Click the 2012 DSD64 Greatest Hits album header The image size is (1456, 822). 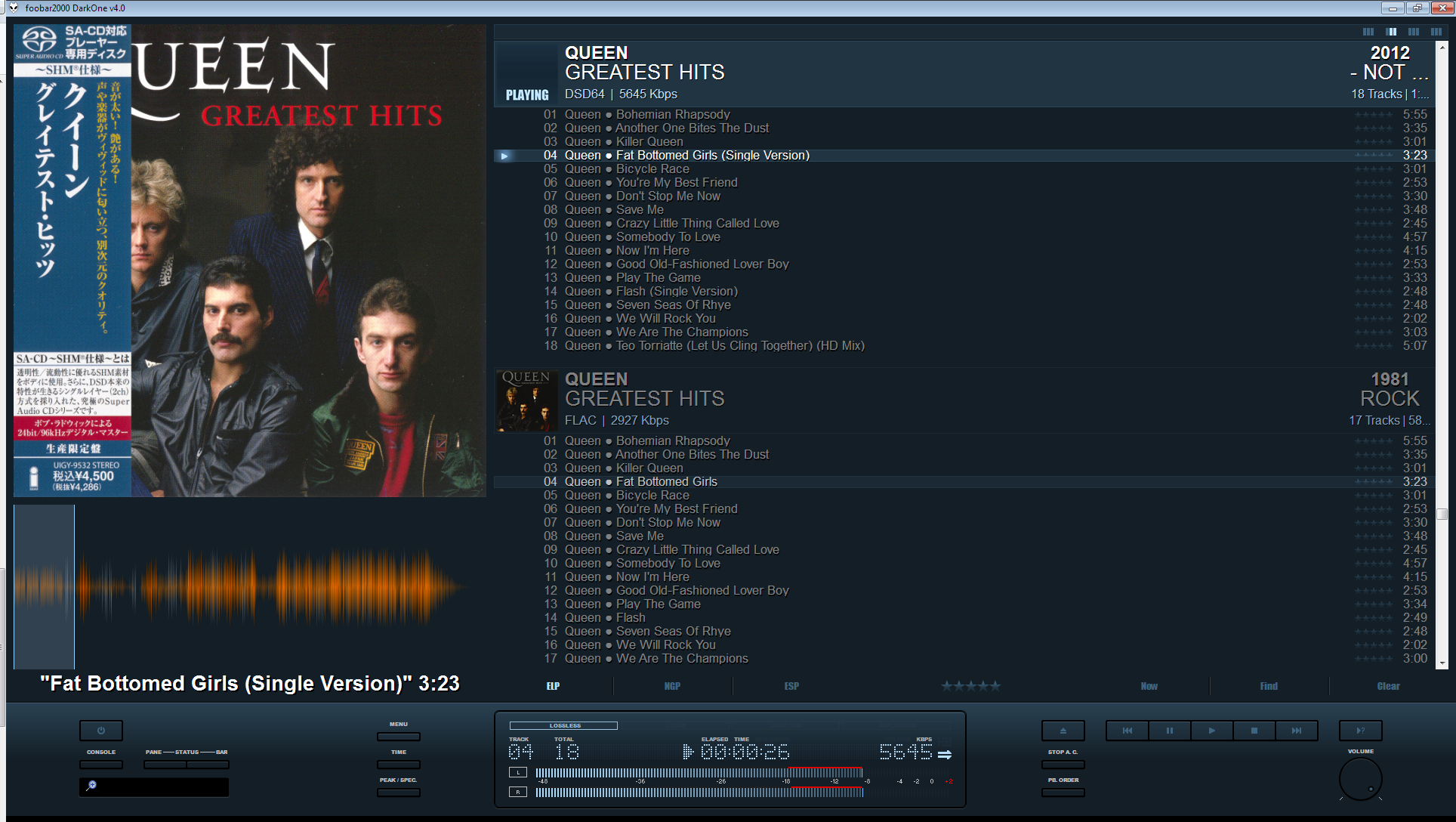pyautogui.click(x=964, y=73)
